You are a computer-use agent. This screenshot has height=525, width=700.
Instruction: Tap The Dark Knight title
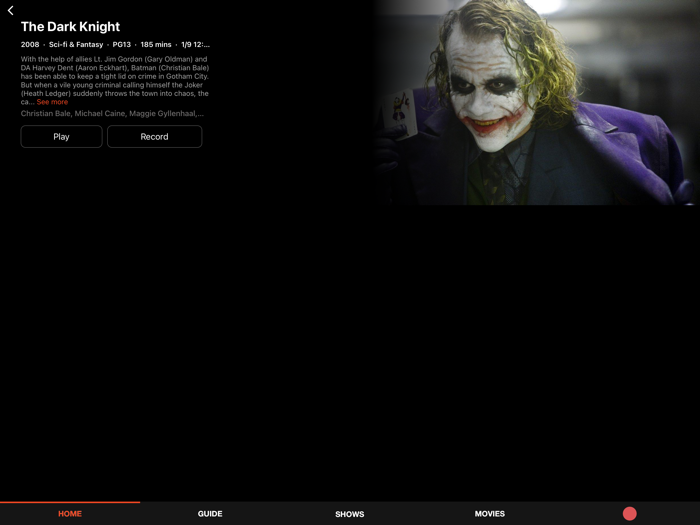pos(71,27)
